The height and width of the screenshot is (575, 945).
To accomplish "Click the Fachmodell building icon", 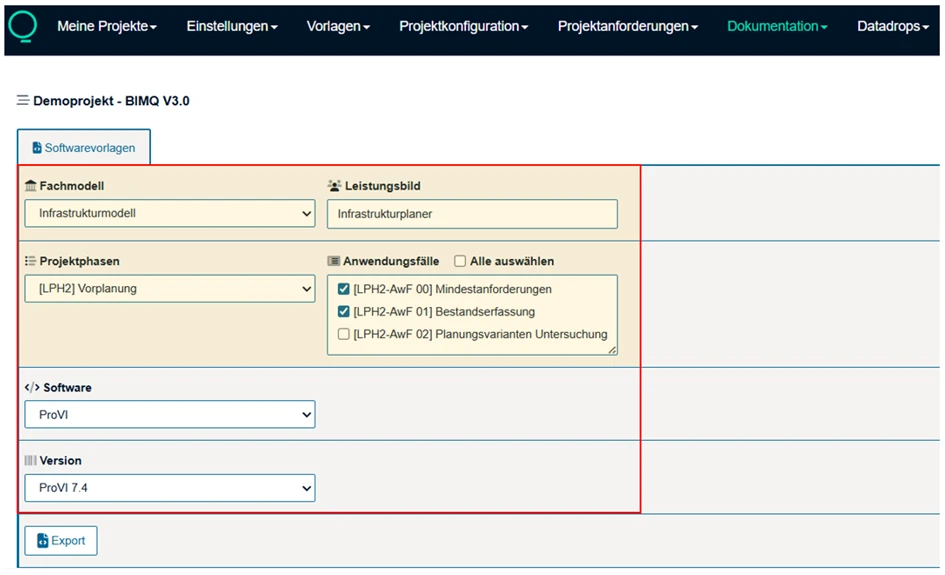I will pyautogui.click(x=31, y=186).
